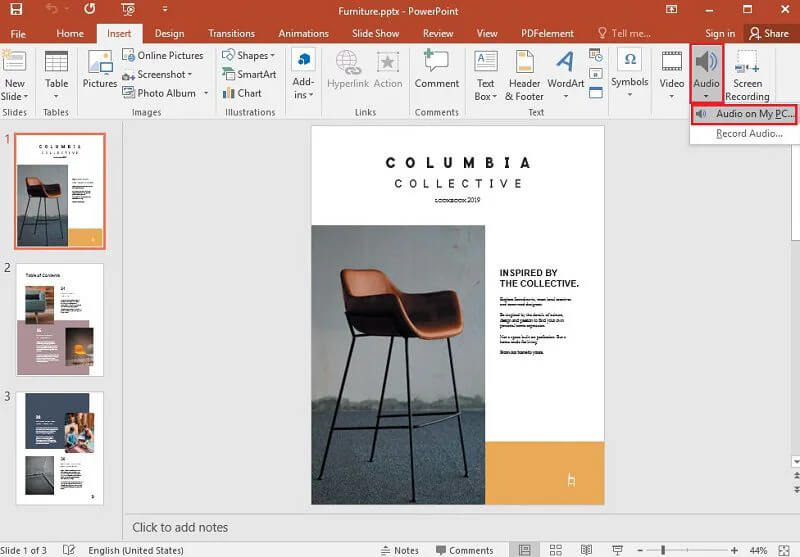Switch to Normal view icon
Image resolution: width=800 pixels, height=557 pixels.
(524, 550)
